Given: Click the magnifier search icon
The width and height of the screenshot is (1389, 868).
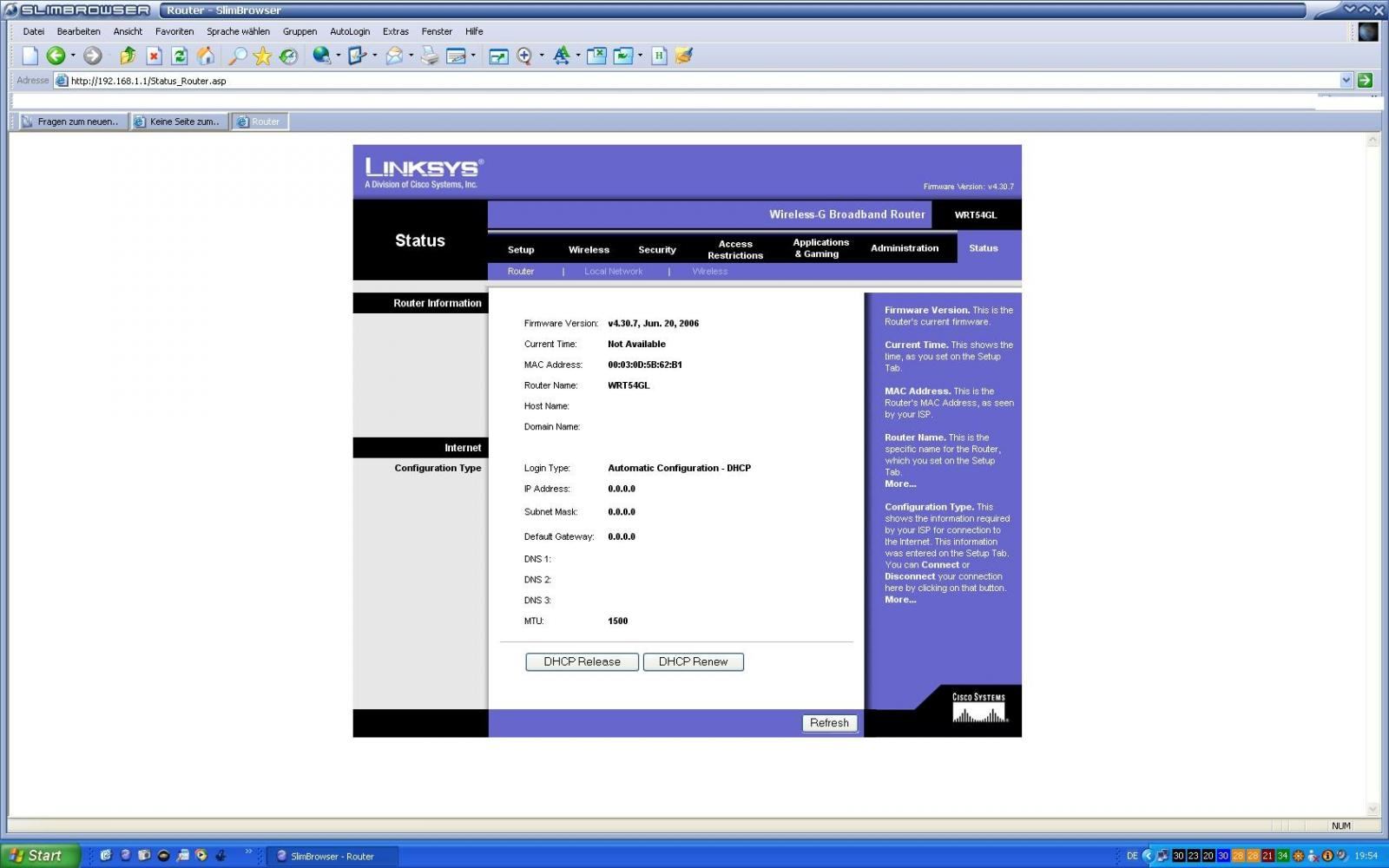Looking at the screenshot, I should coord(237,56).
